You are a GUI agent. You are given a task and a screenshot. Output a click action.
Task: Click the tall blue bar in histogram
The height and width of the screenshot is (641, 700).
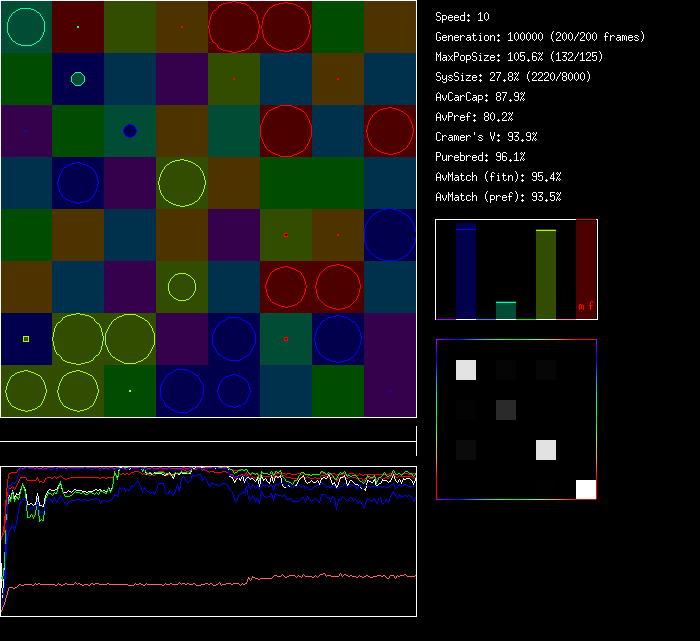(x=465, y=272)
